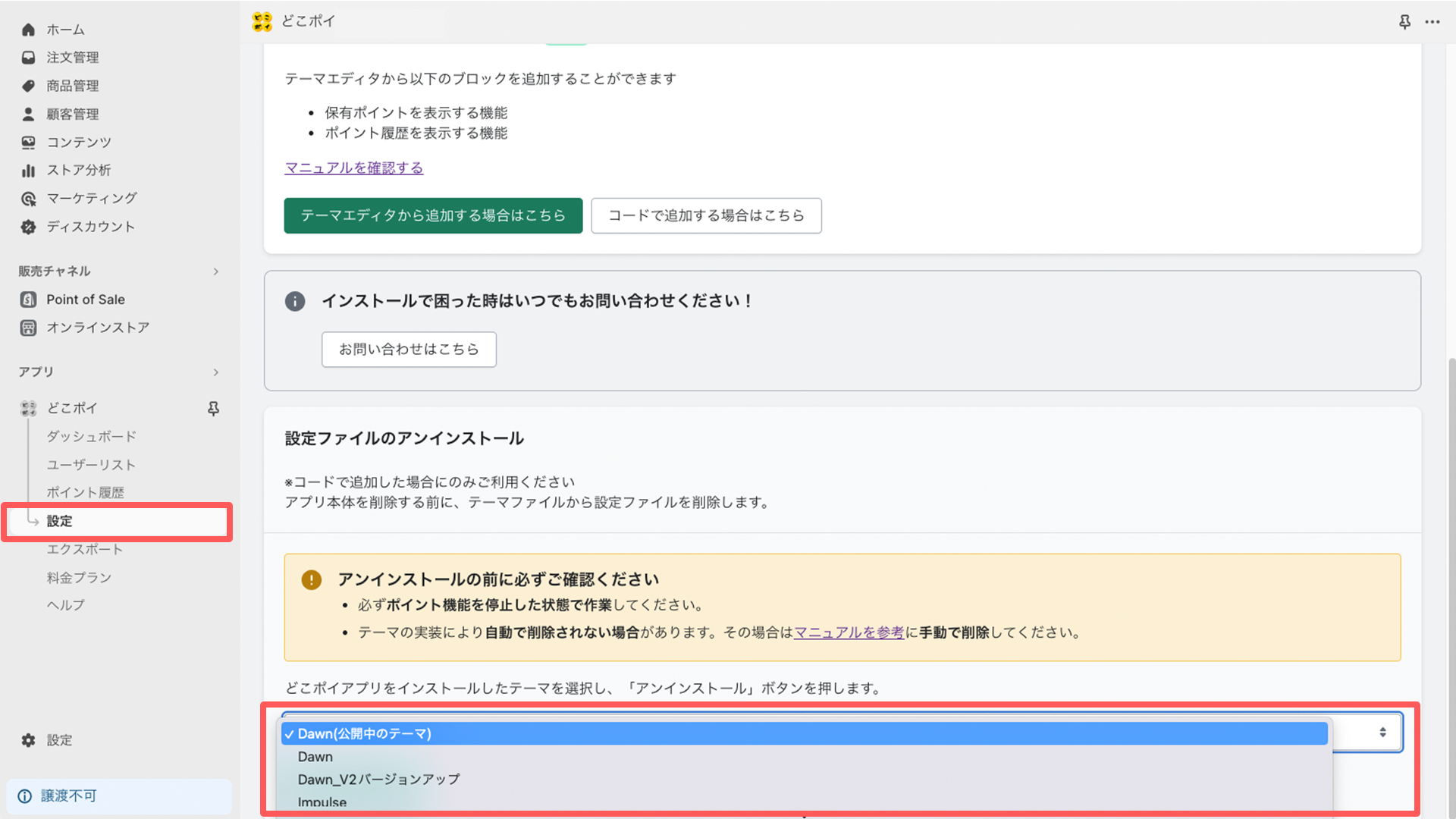
Task: Open ダッシュボード from sidebar
Action: 92,436
